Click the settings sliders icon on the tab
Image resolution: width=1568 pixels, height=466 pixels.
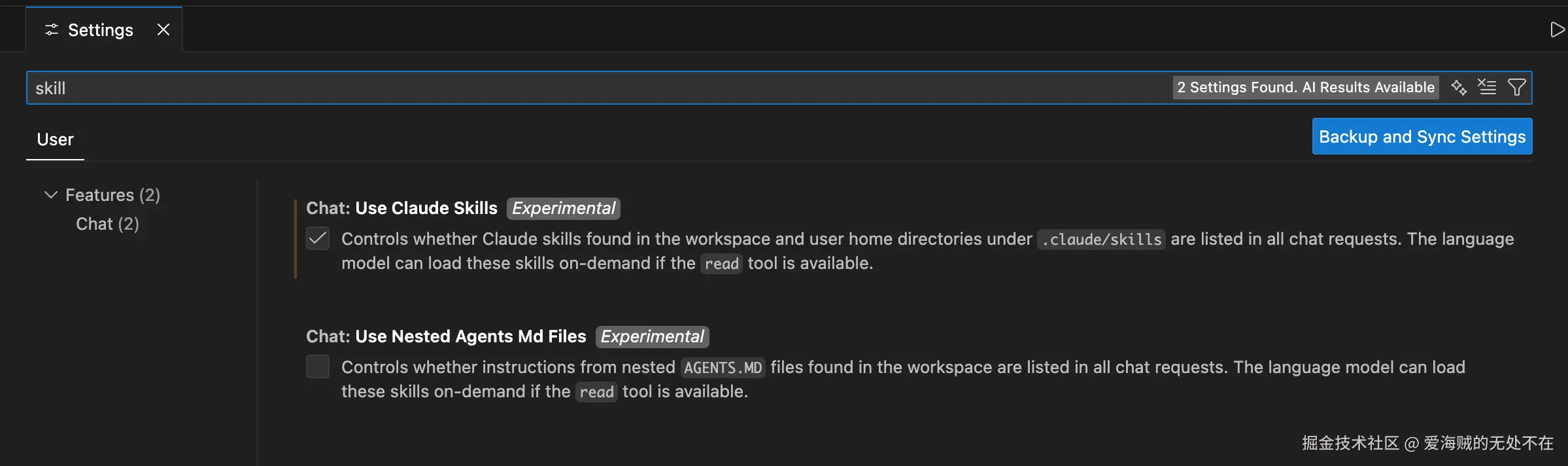[52, 30]
